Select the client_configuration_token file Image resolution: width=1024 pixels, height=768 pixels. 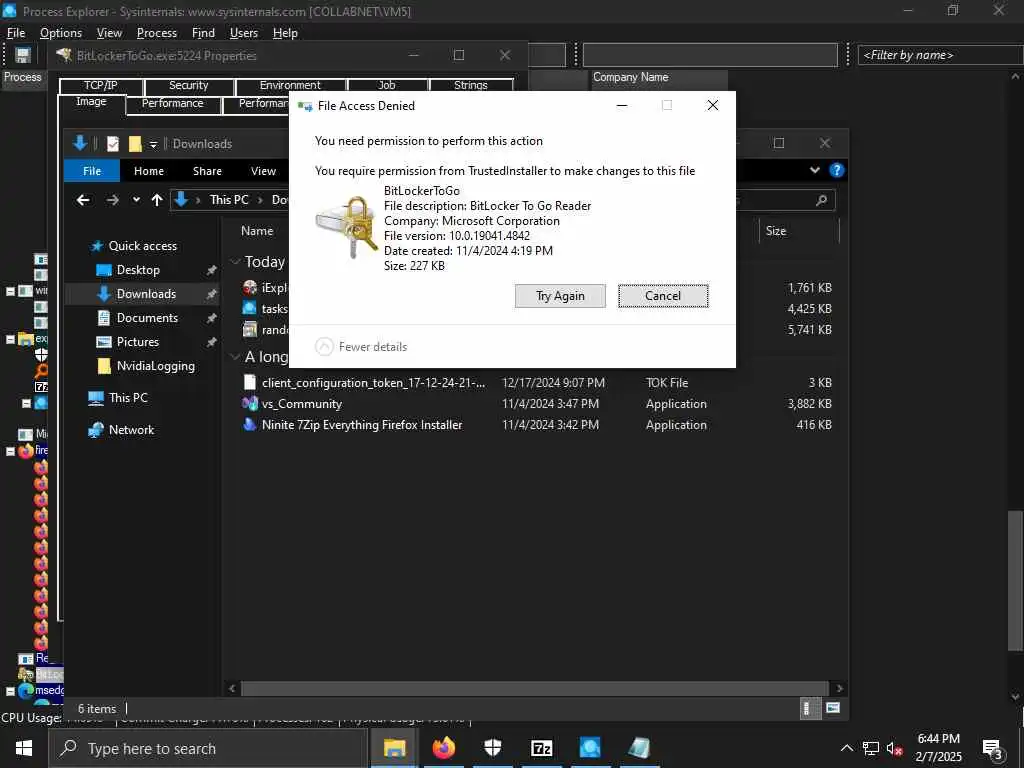coord(373,383)
